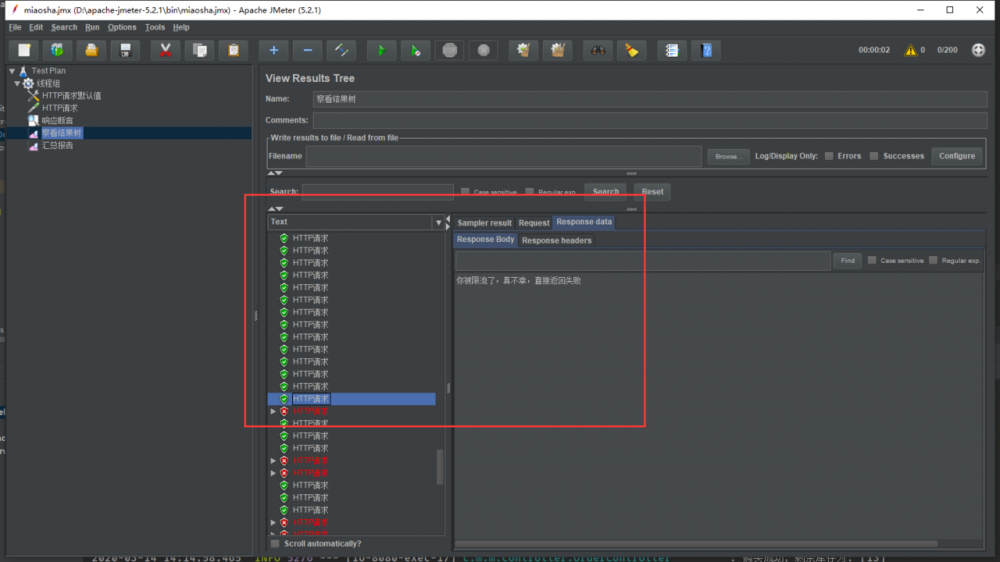Tick the Successes checkbox
This screenshot has width=1000, height=562.
874,156
